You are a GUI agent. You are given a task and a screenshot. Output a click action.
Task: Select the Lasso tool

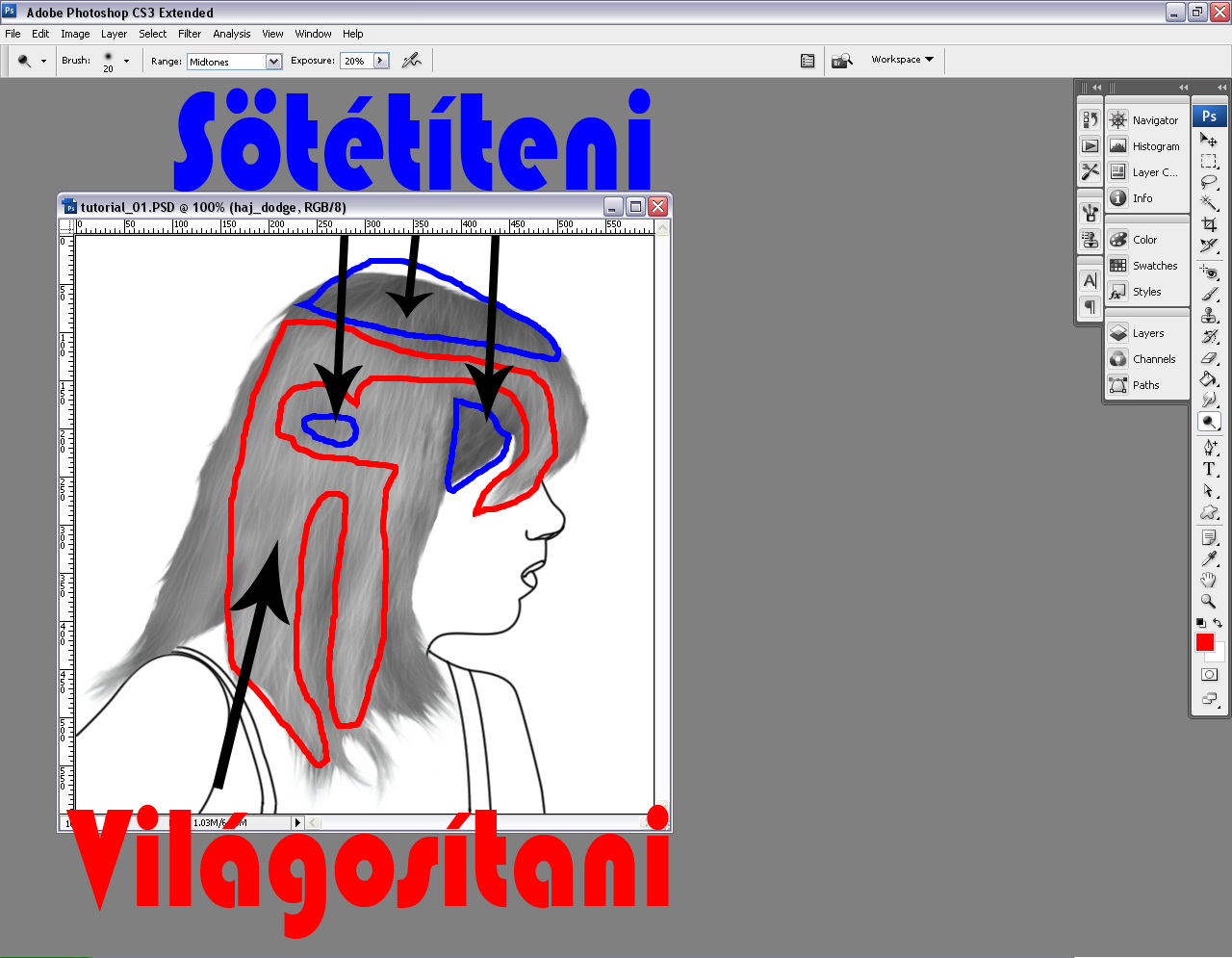tap(1209, 182)
